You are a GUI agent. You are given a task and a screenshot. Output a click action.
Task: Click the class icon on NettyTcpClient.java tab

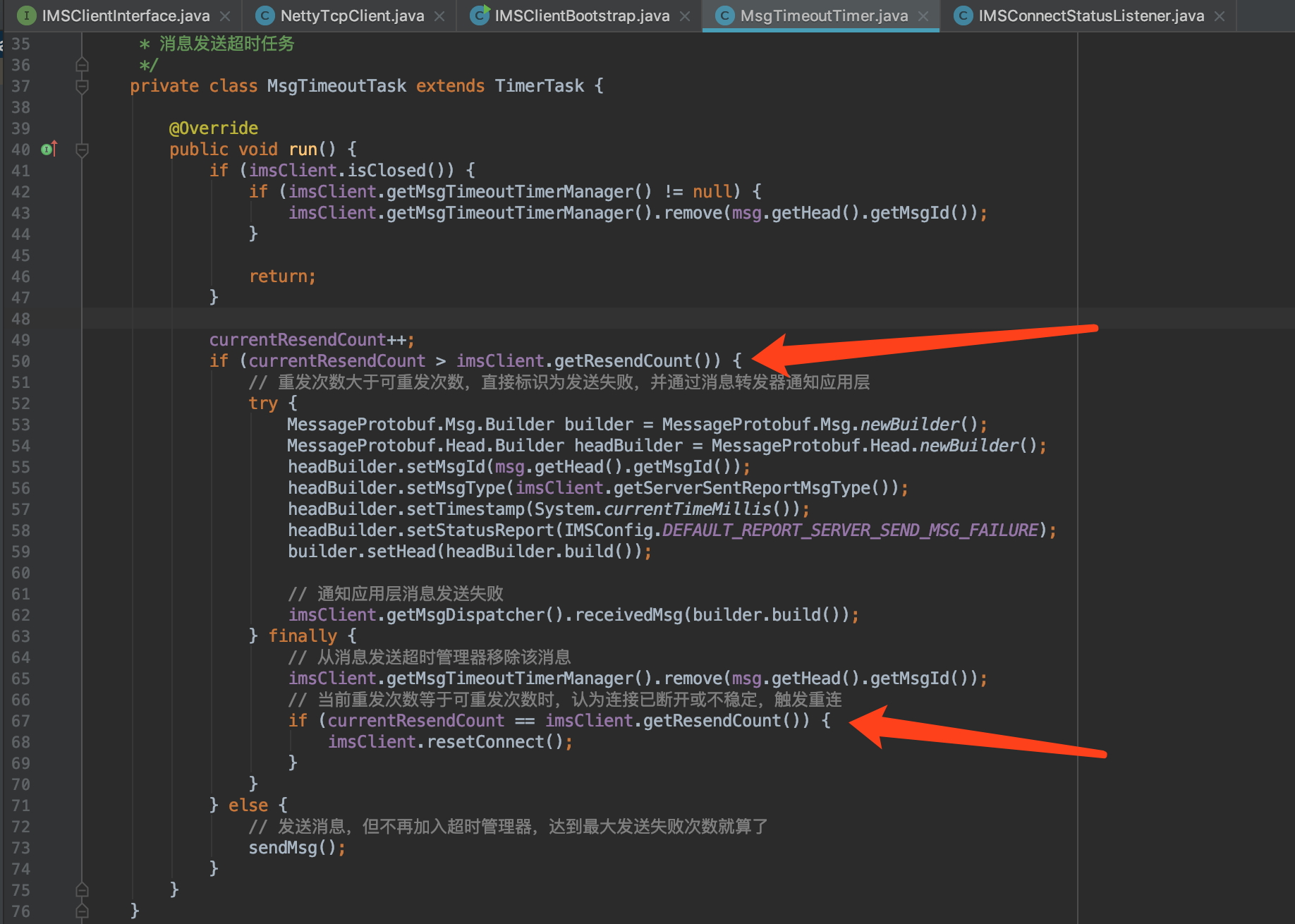264,15
